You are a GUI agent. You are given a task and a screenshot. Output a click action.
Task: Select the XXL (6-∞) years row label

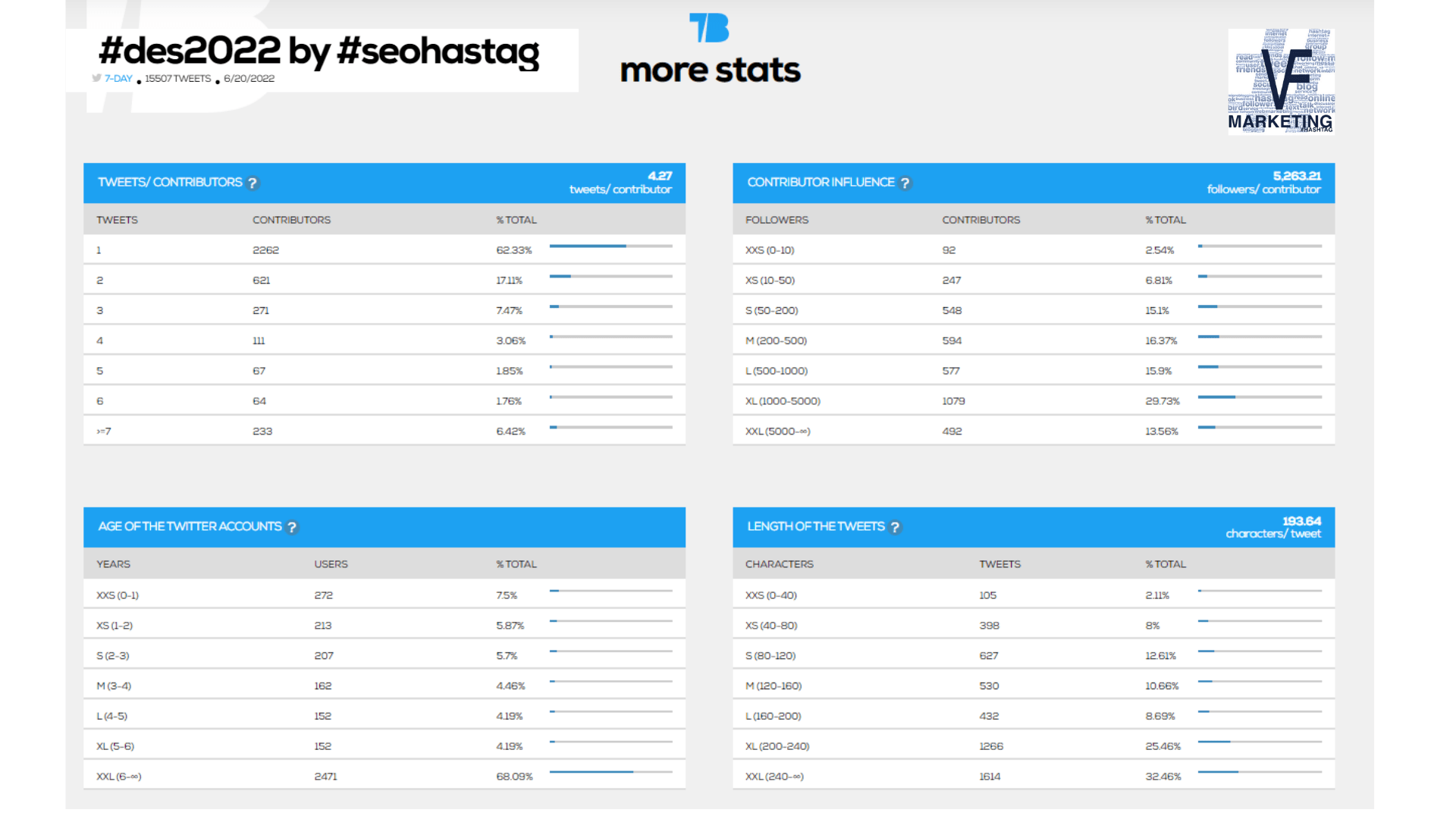click(x=119, y=777)
